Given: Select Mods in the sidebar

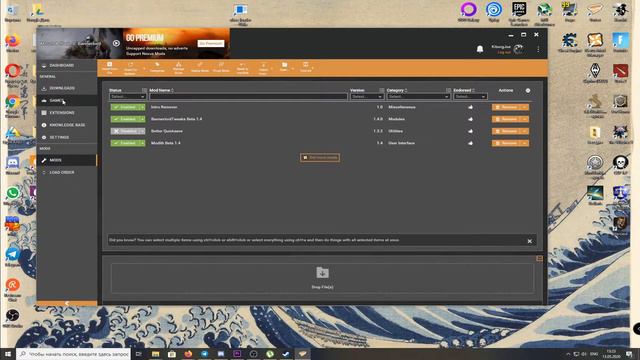Looking at the screenshot, I should 67,160.
